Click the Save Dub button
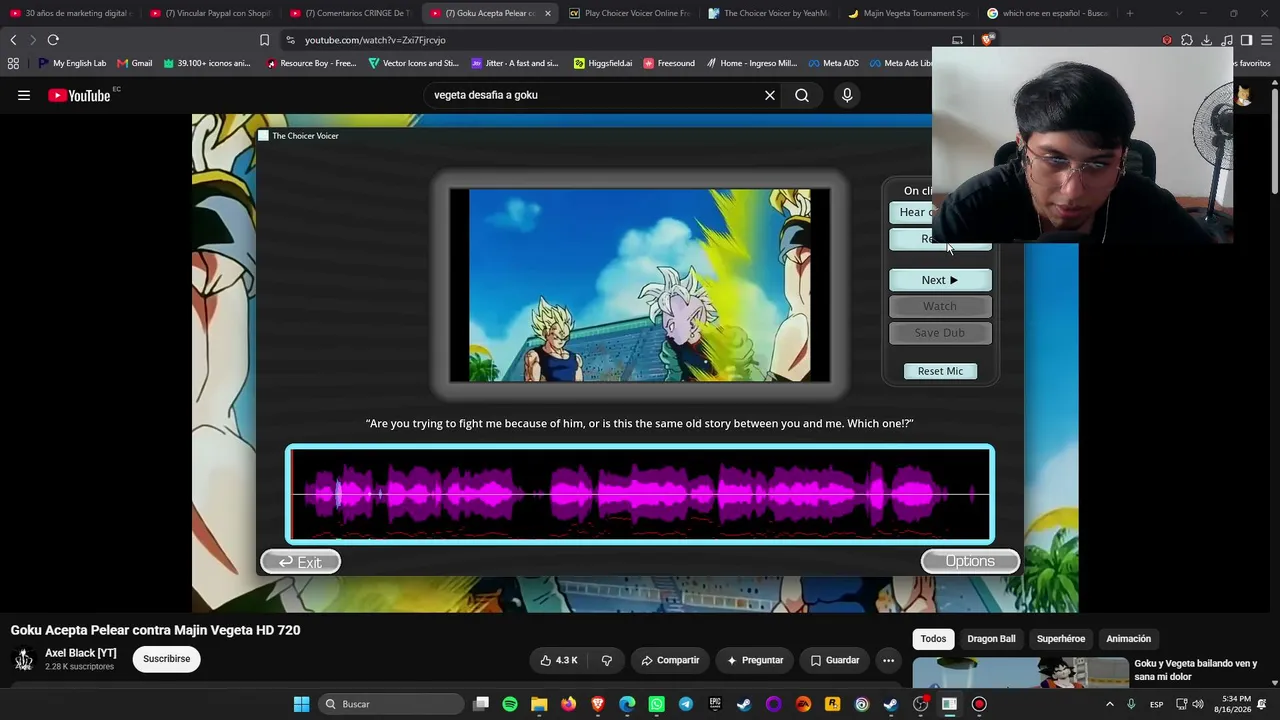 (x=940, y=333)
